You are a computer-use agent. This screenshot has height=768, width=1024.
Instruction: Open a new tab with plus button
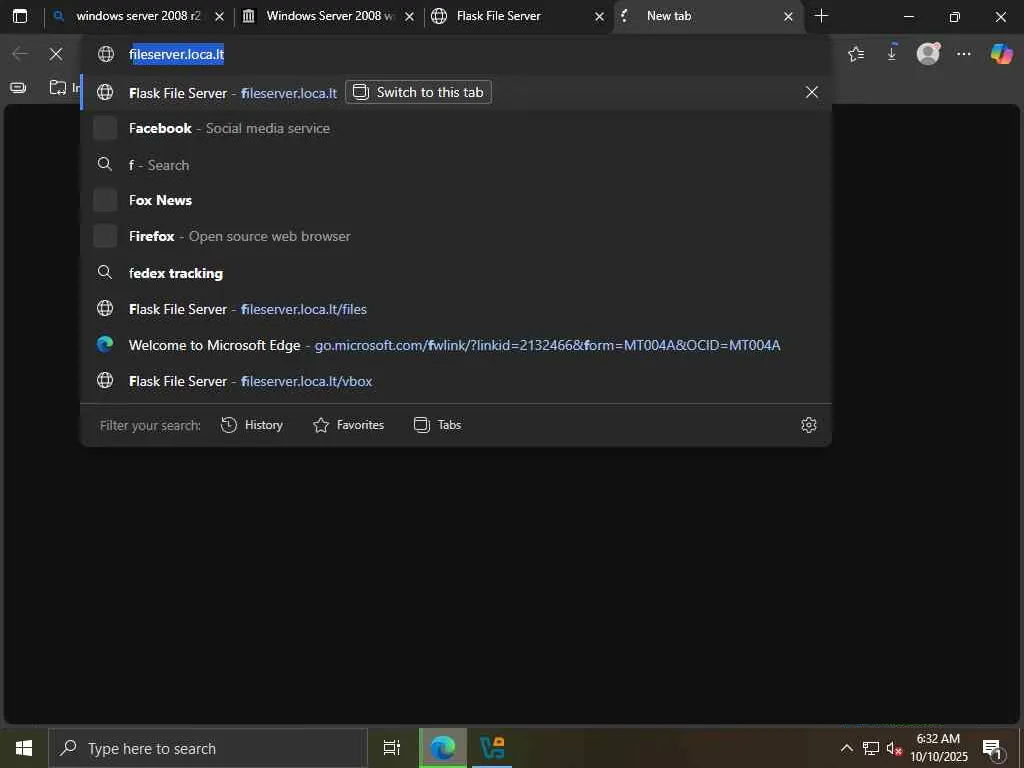pos(822,16)
